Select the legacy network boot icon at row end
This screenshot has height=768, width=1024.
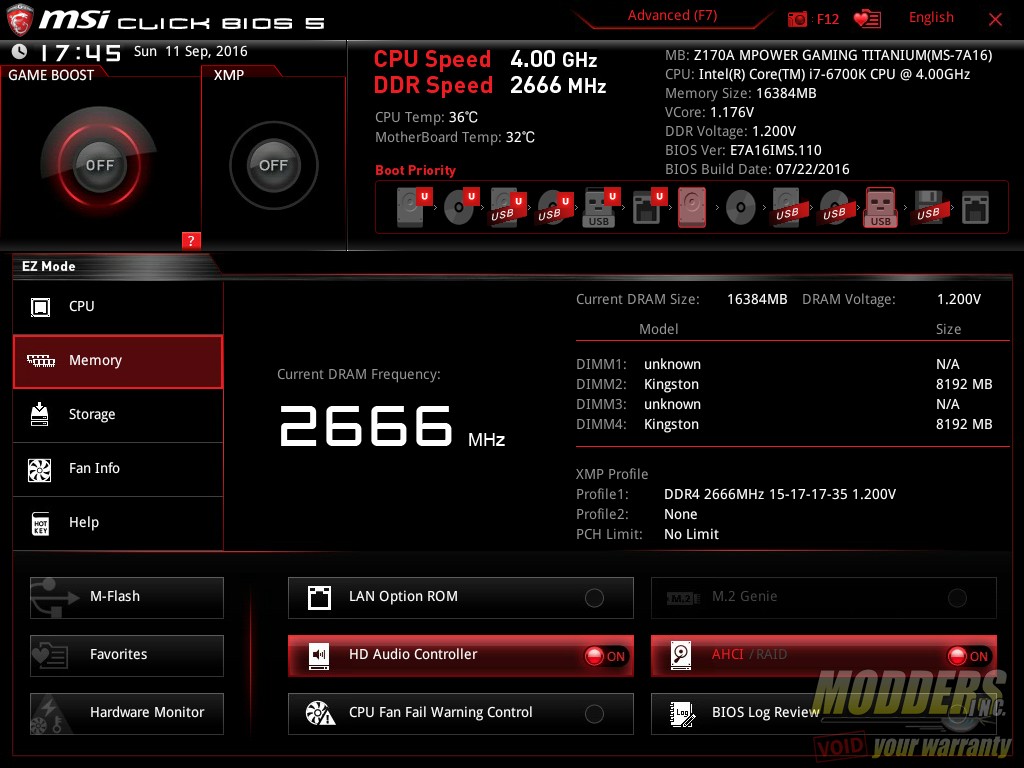[975, 208]
